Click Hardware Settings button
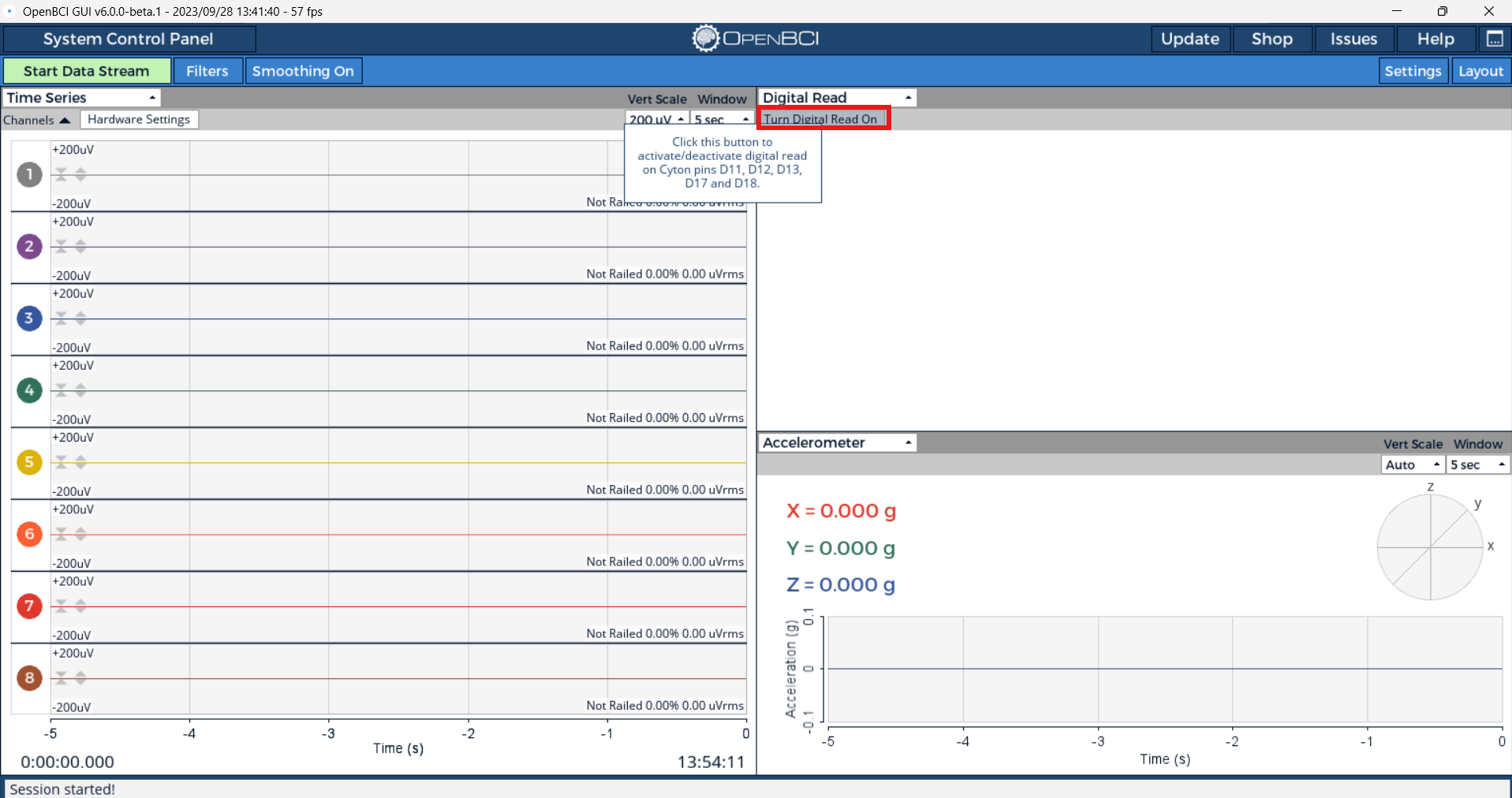Viewport: 1512px width, 798px height. 139,119
